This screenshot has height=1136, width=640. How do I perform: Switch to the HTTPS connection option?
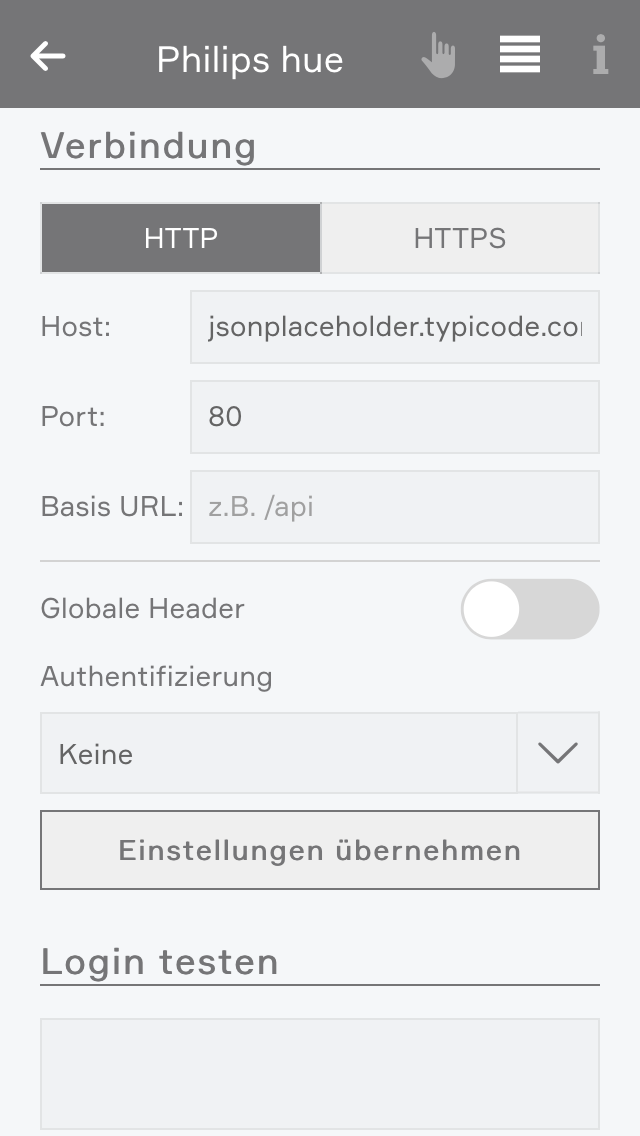coord(460,238)
